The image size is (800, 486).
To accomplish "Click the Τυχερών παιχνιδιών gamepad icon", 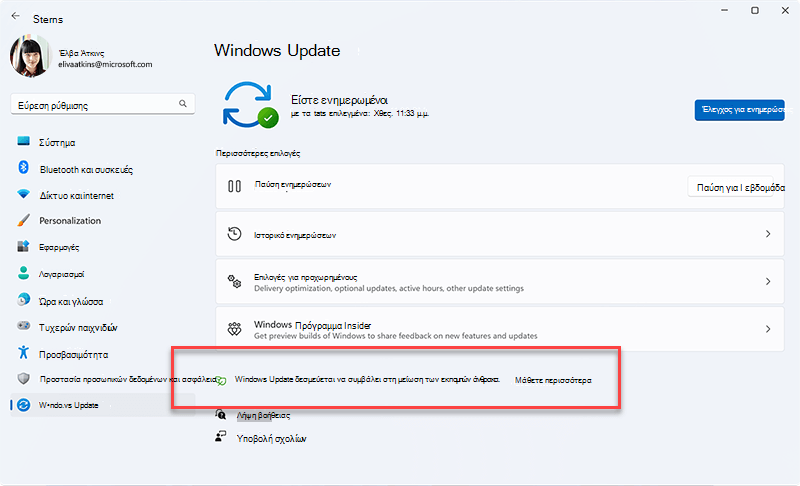I will tap(23, 325).
